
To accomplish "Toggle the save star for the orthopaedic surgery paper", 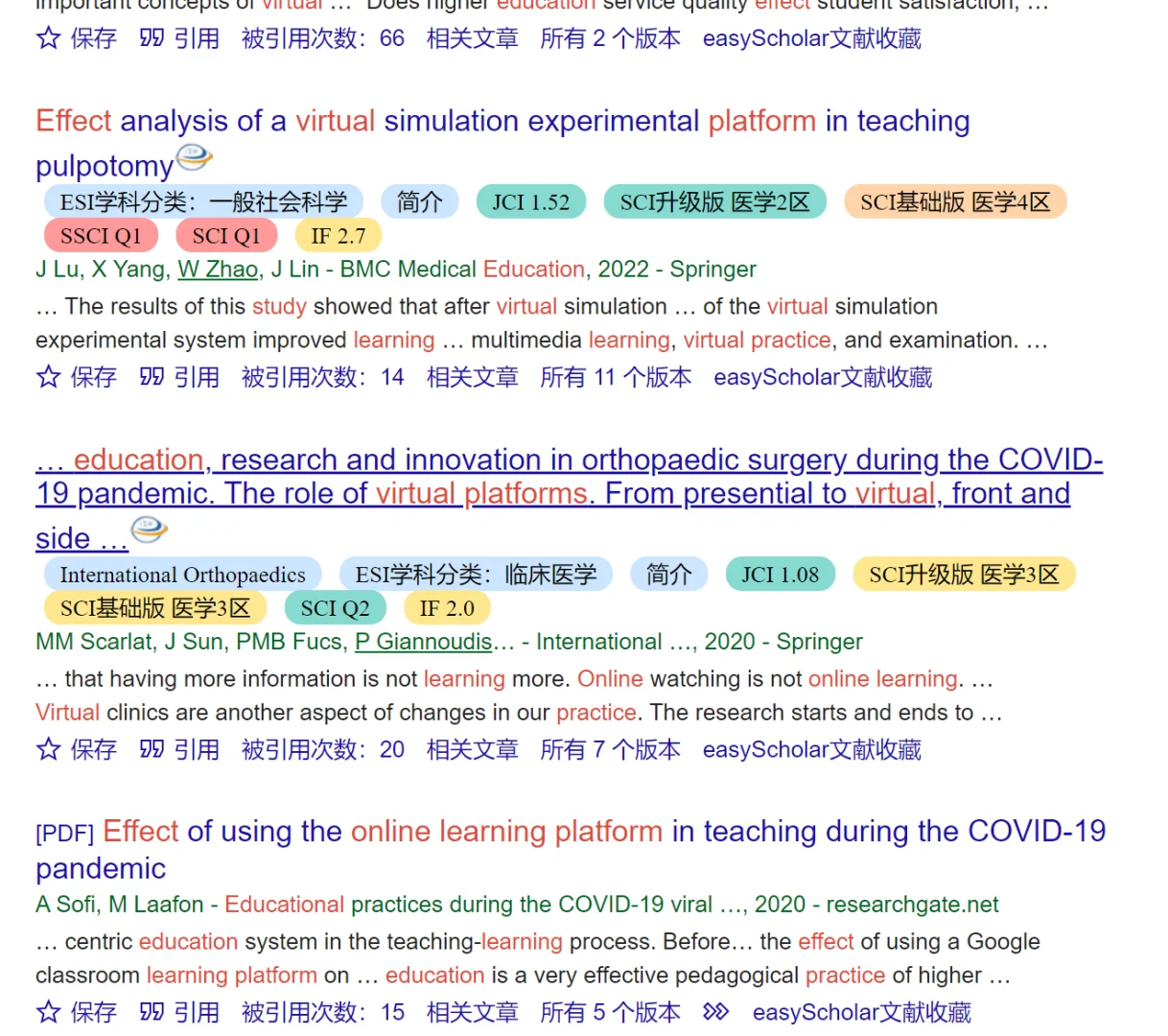I will [x=48, y=750].
